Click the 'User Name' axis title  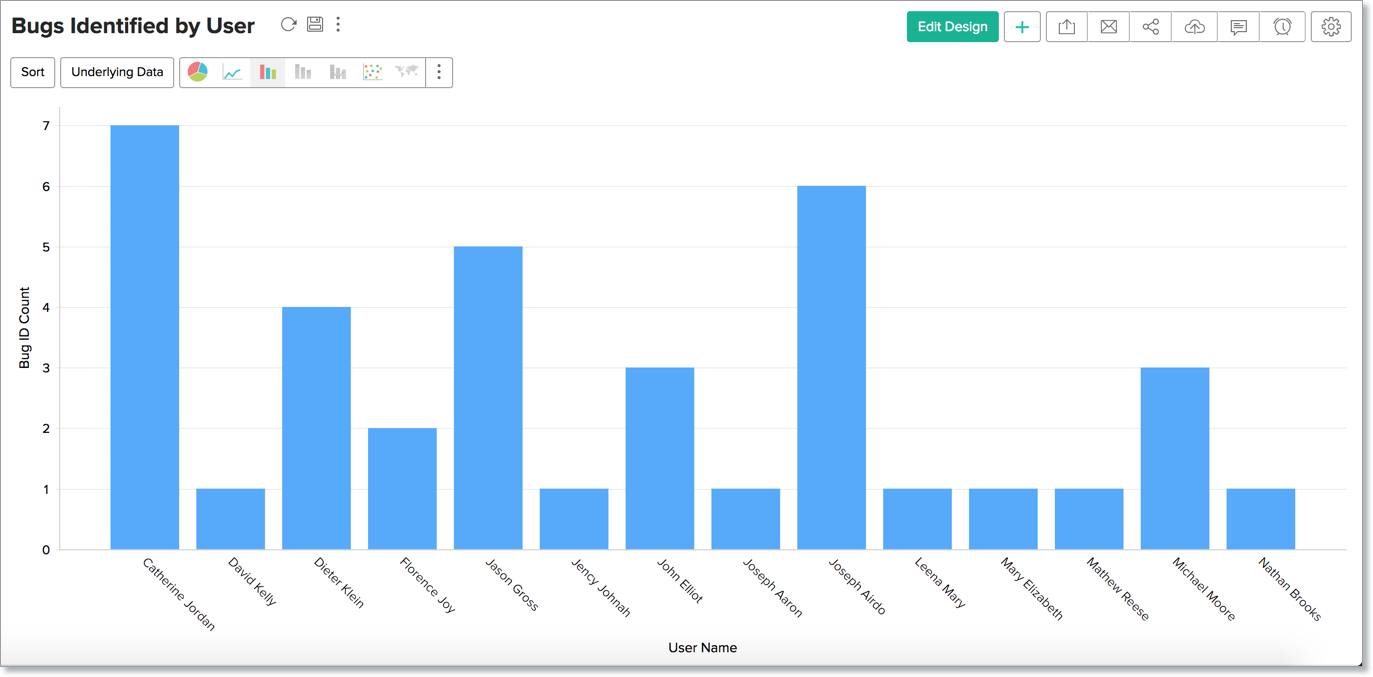703,648
